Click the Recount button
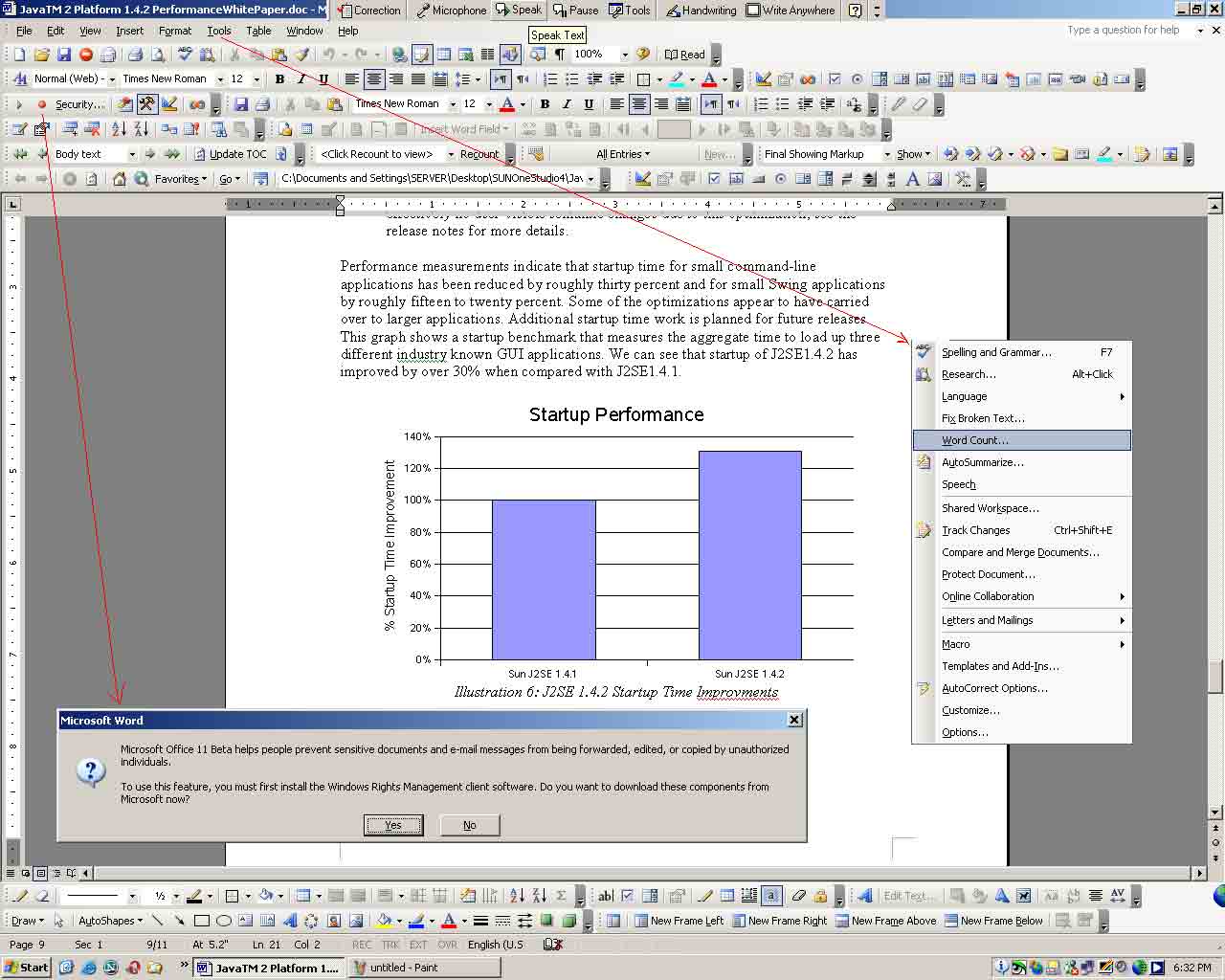 pos(479,153)
